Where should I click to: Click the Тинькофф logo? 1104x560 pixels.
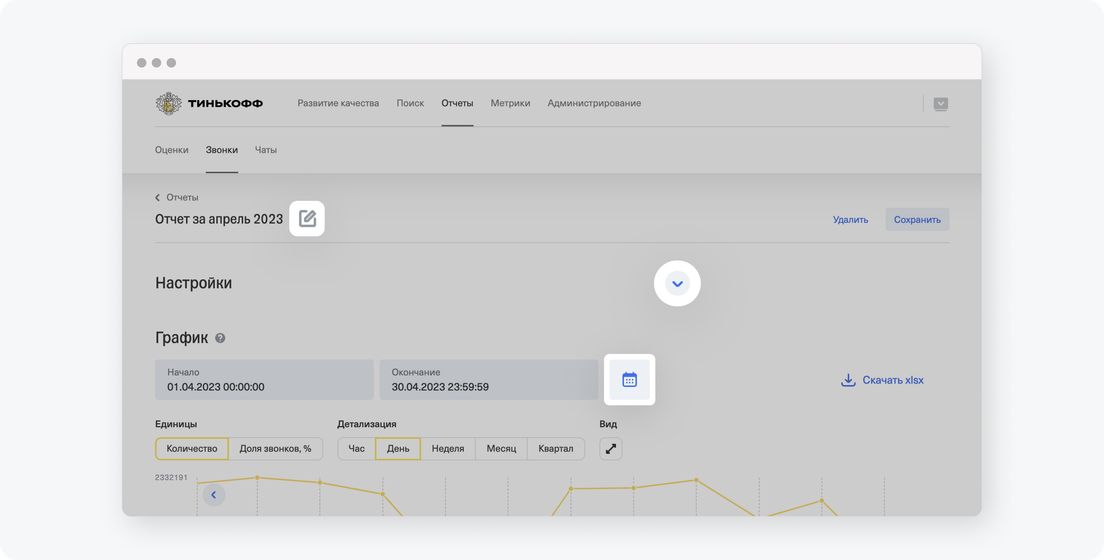coord(209,104)
